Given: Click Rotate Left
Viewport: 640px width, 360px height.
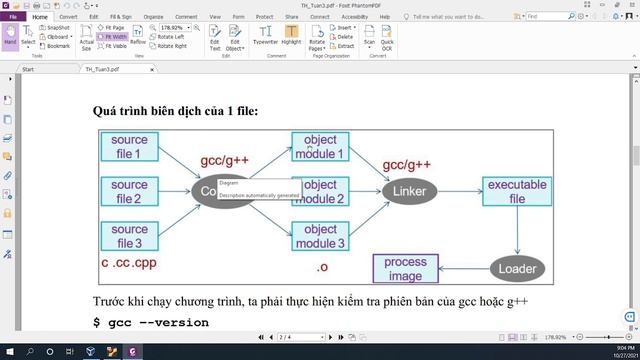Looking at the screenshot, I should 167,37.
